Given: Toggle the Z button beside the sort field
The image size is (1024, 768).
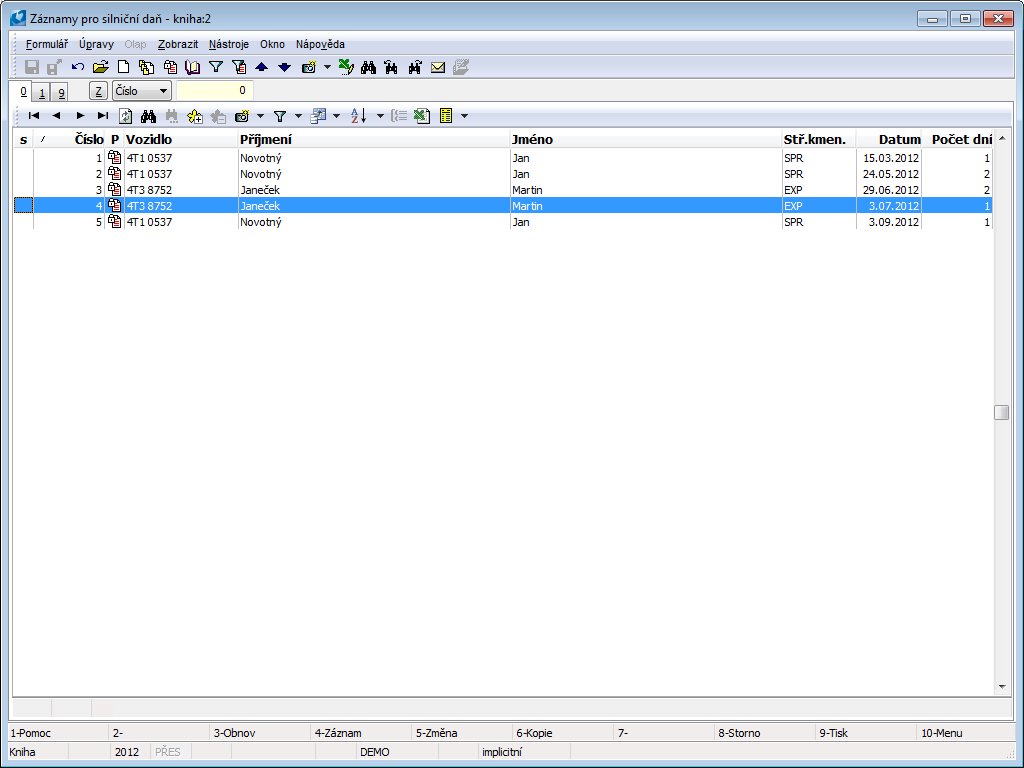Looking at the screenshot, I should (98, 91).
